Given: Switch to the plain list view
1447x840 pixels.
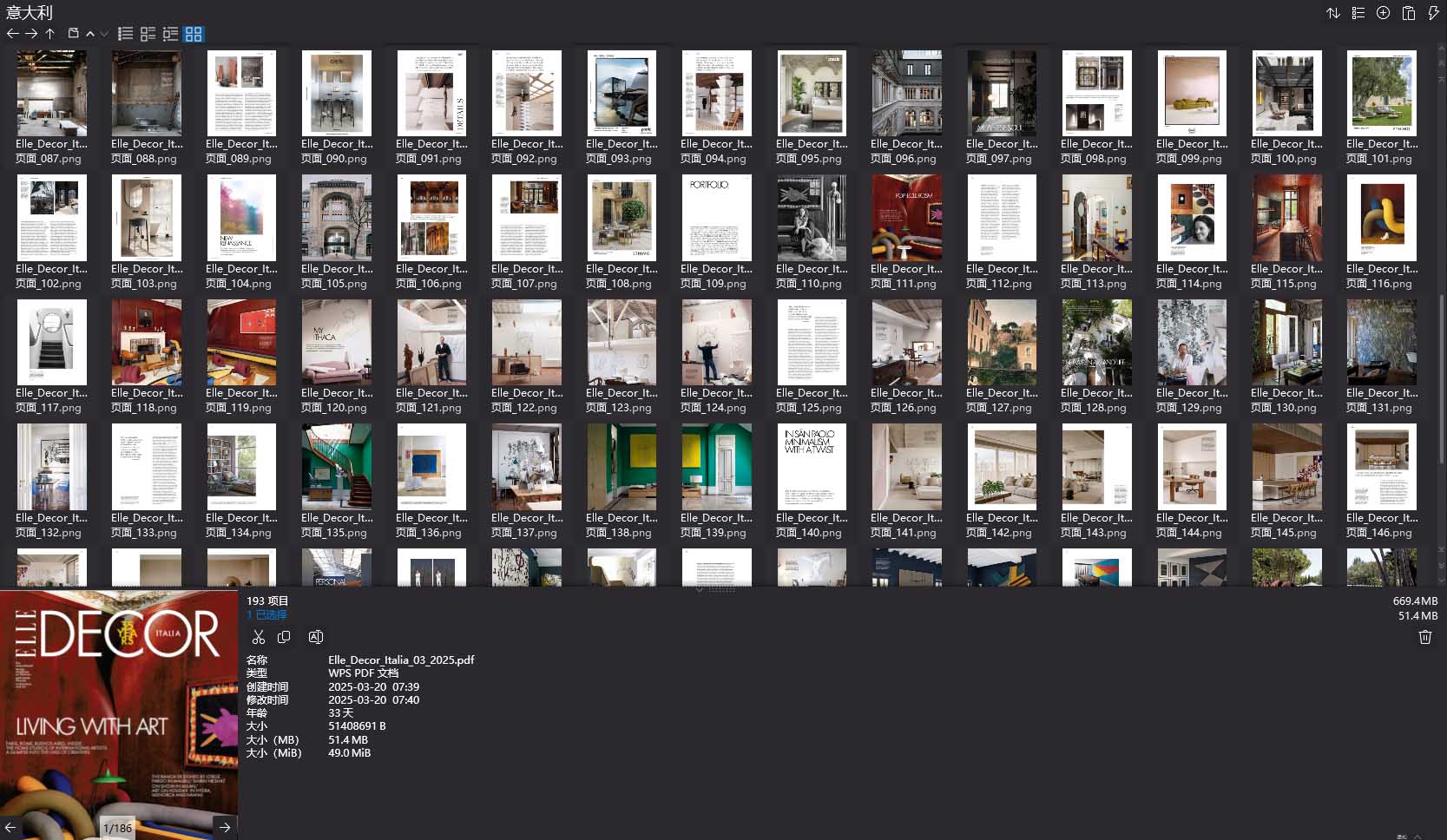Looking at the screenshot, I should [126, 34].
